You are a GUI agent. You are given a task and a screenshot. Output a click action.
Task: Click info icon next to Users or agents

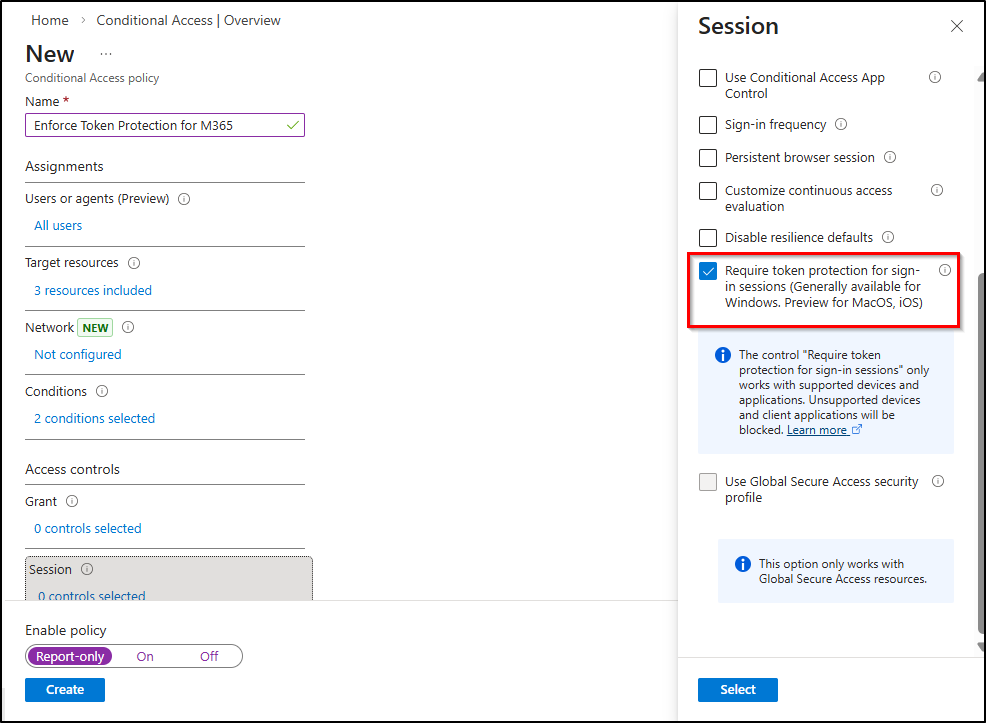point(184,199)
